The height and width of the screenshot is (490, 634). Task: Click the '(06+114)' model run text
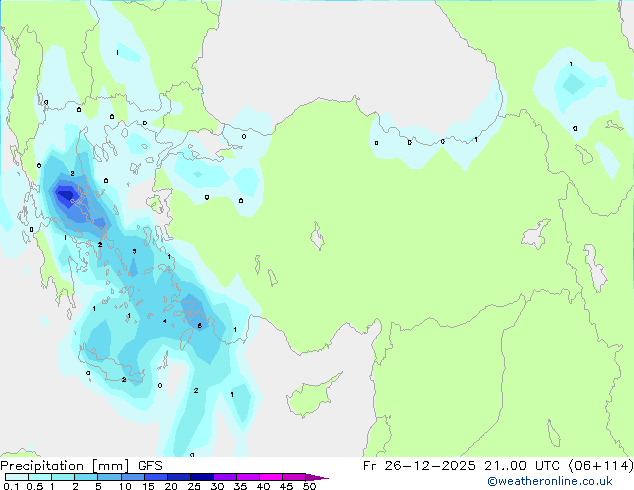click(601, 466)
